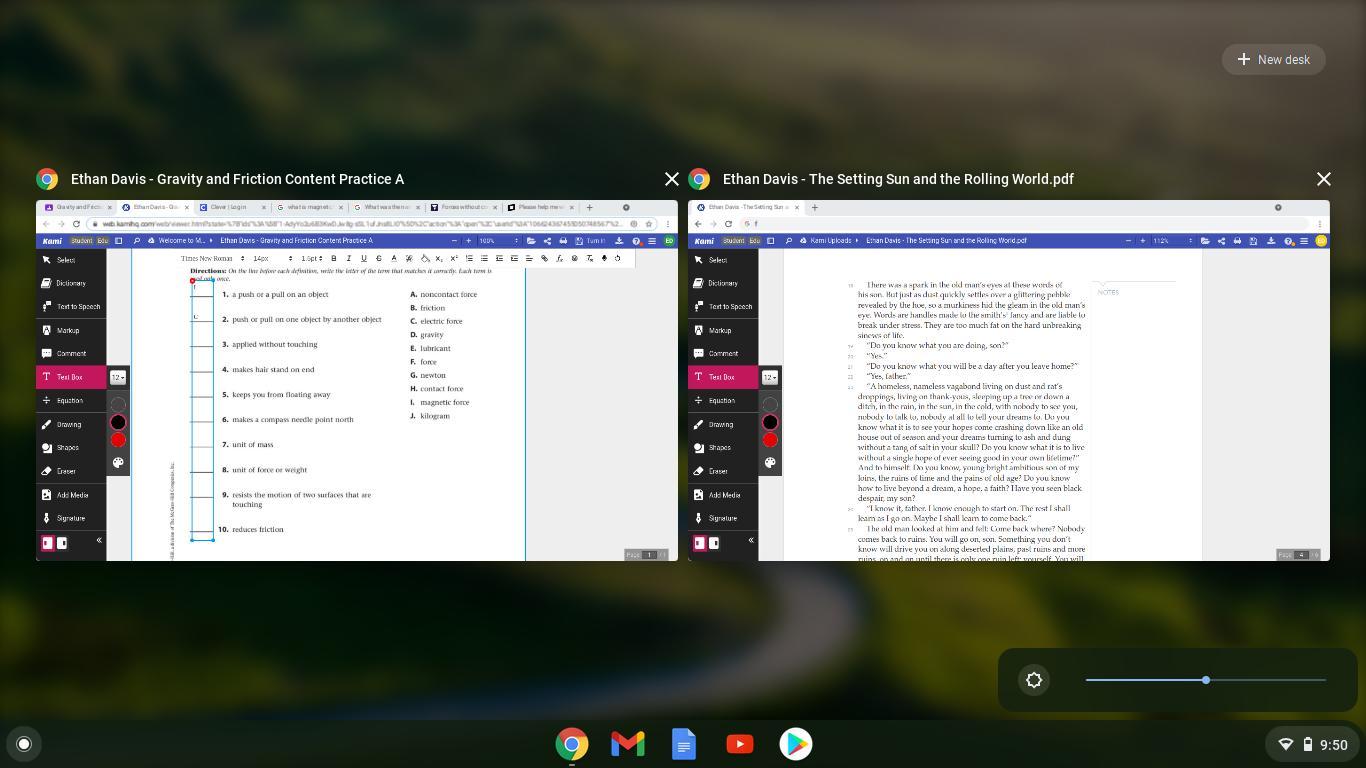Open Google Docs from the shelf
1366x768 pixels.
tap(684, 744)
